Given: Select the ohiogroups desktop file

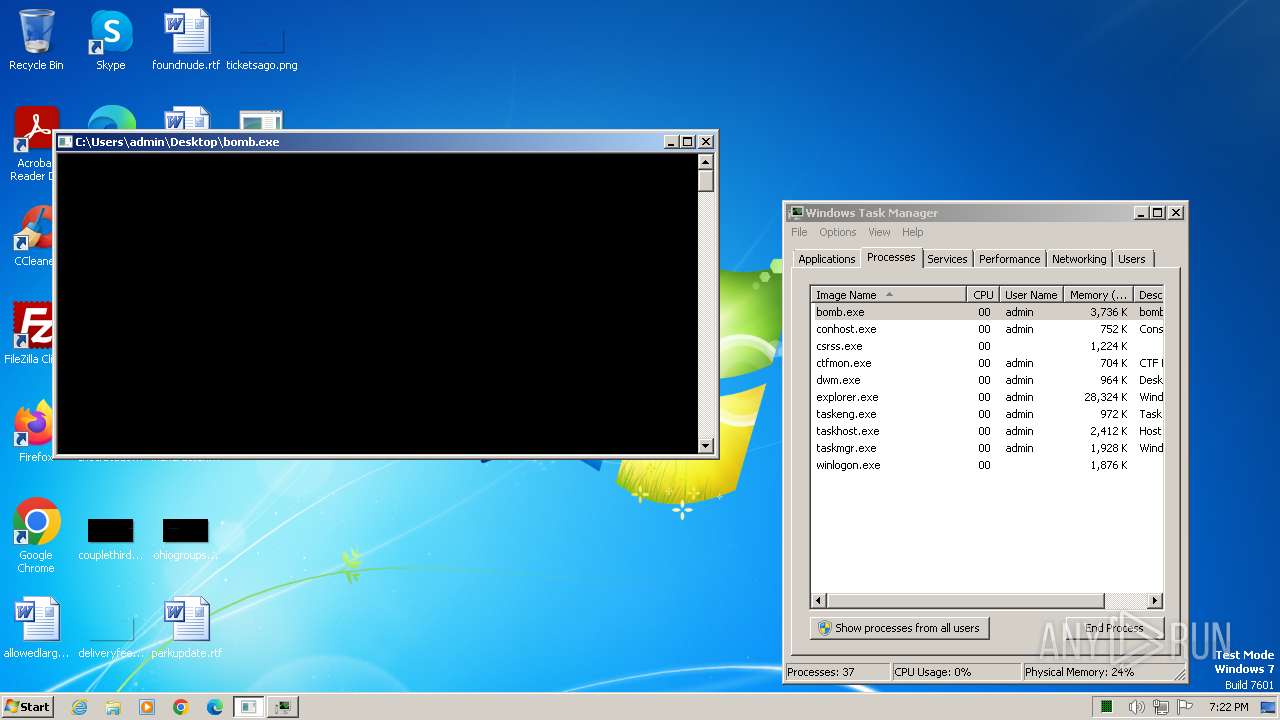Looking at the screenshot, I should click(x=186, y=538).
